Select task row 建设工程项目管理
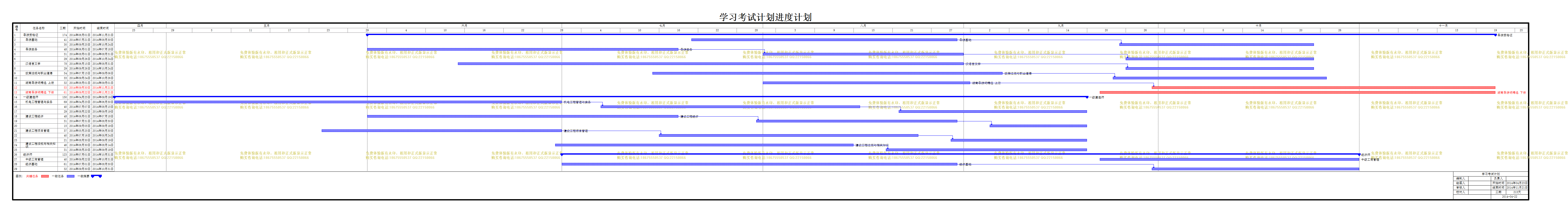 [63, 130]
